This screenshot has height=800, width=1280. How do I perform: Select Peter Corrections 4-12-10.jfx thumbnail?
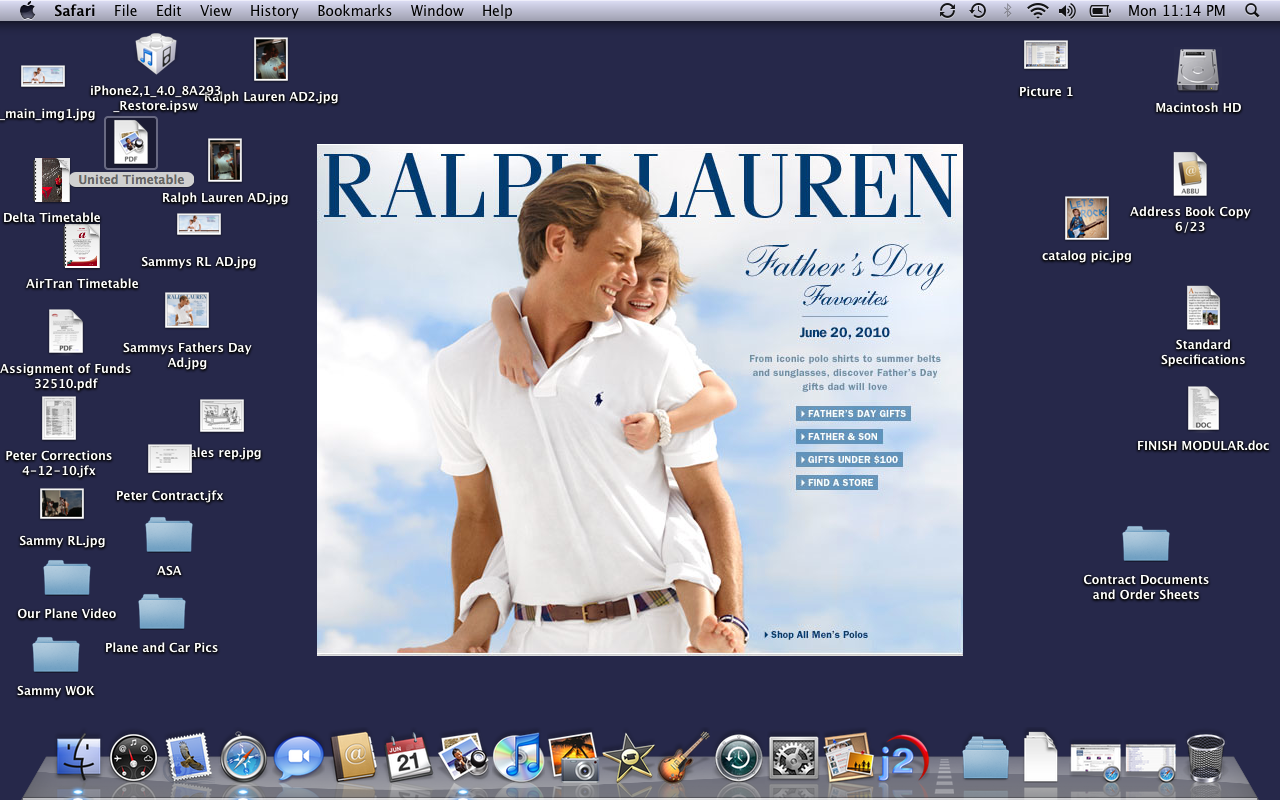pos(59,418)
